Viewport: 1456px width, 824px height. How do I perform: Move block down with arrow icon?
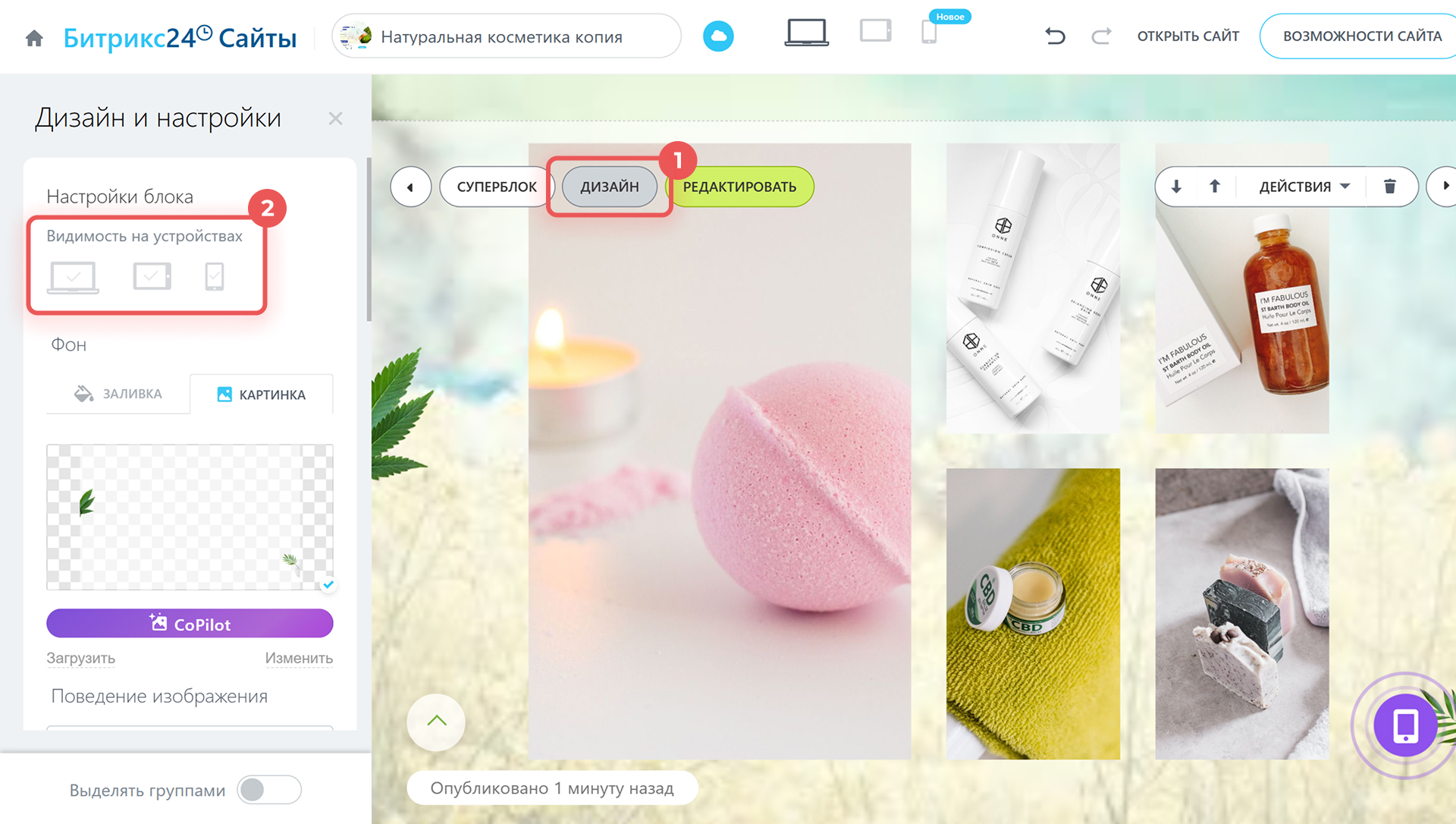(1176, 187)
